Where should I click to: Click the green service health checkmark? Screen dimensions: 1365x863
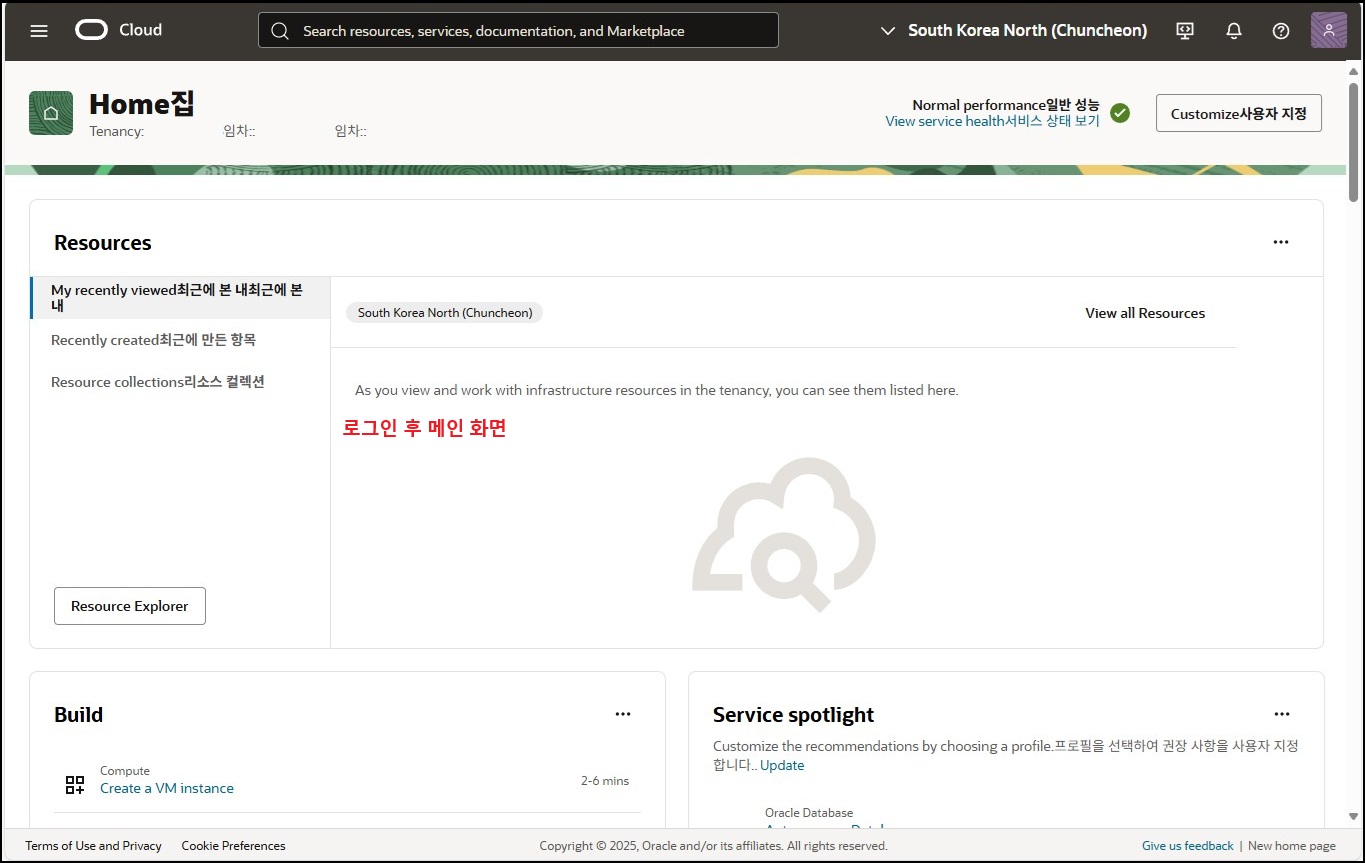click(x=1120, y=113)
